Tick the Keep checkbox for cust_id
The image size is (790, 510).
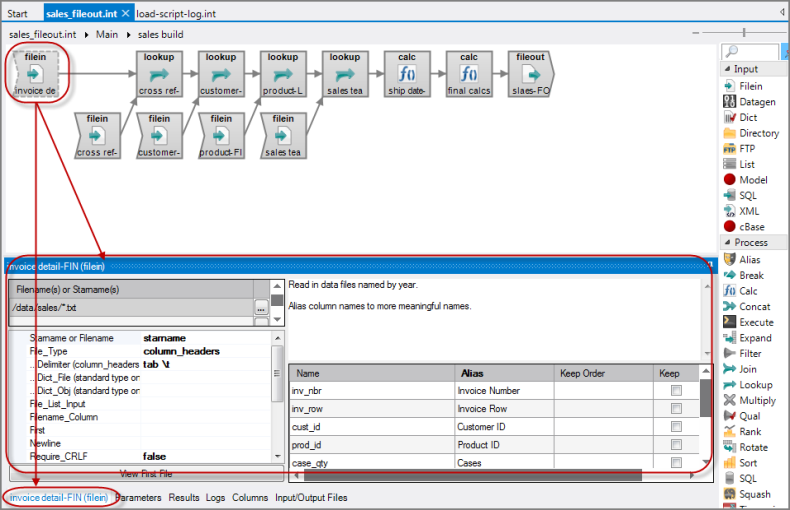point(676,427)
